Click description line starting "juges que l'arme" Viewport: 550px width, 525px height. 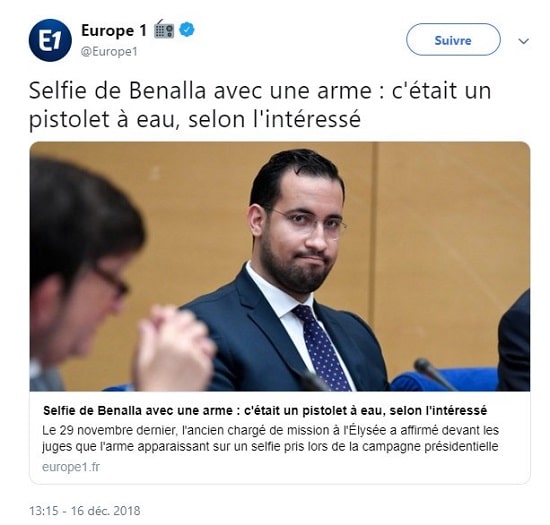click(x=270, y=447)
